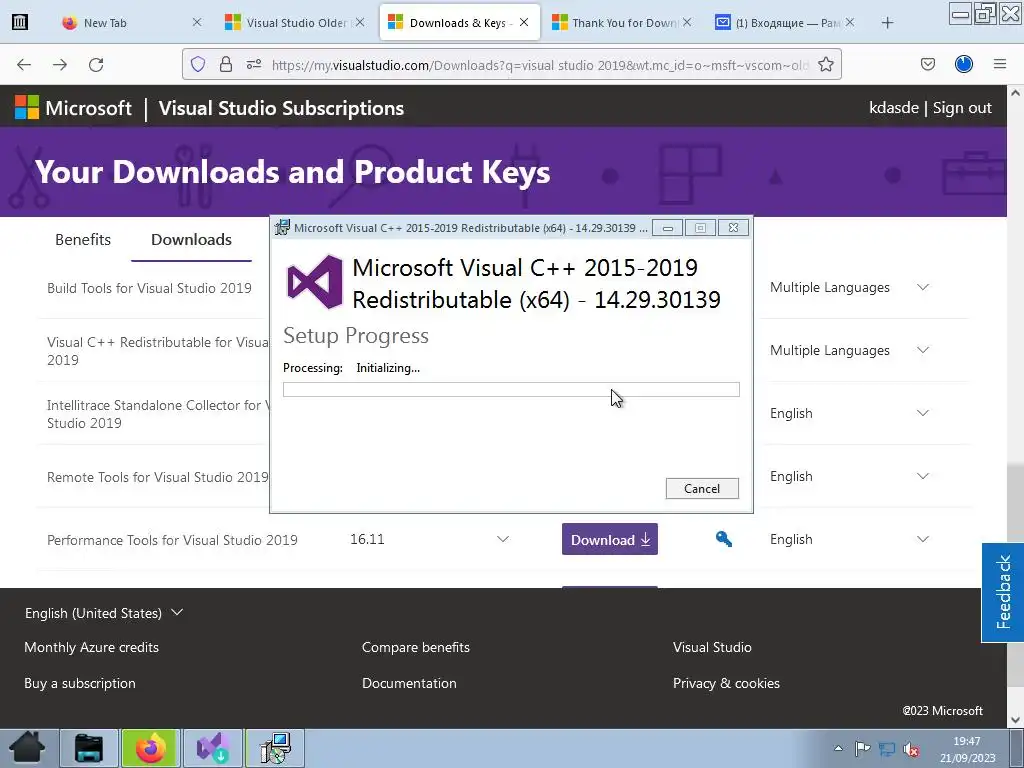The width and height of the screenshot is (1024, 768).
Task: Open a new browser tab with plus
Action: point(887,23)
